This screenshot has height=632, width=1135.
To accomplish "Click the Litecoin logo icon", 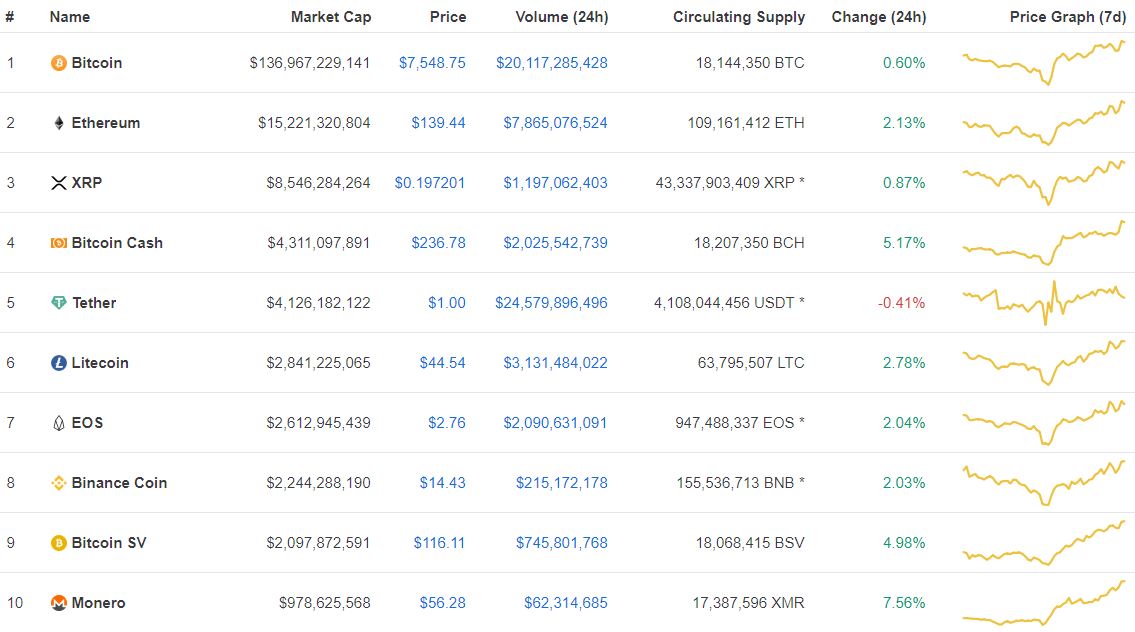I will [59, 363].
